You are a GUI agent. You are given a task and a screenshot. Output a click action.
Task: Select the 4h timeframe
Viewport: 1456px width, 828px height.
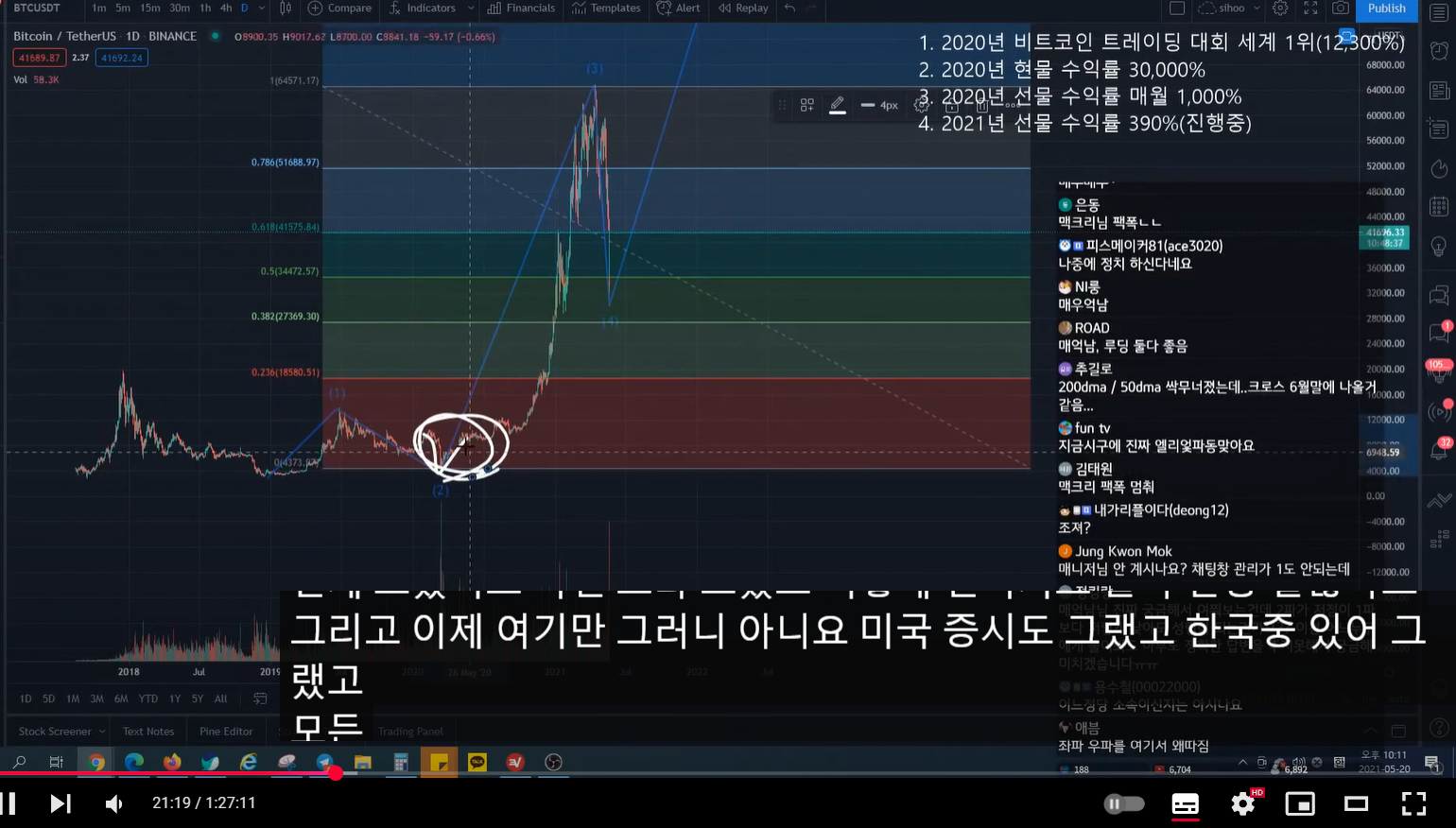point(226,9)
